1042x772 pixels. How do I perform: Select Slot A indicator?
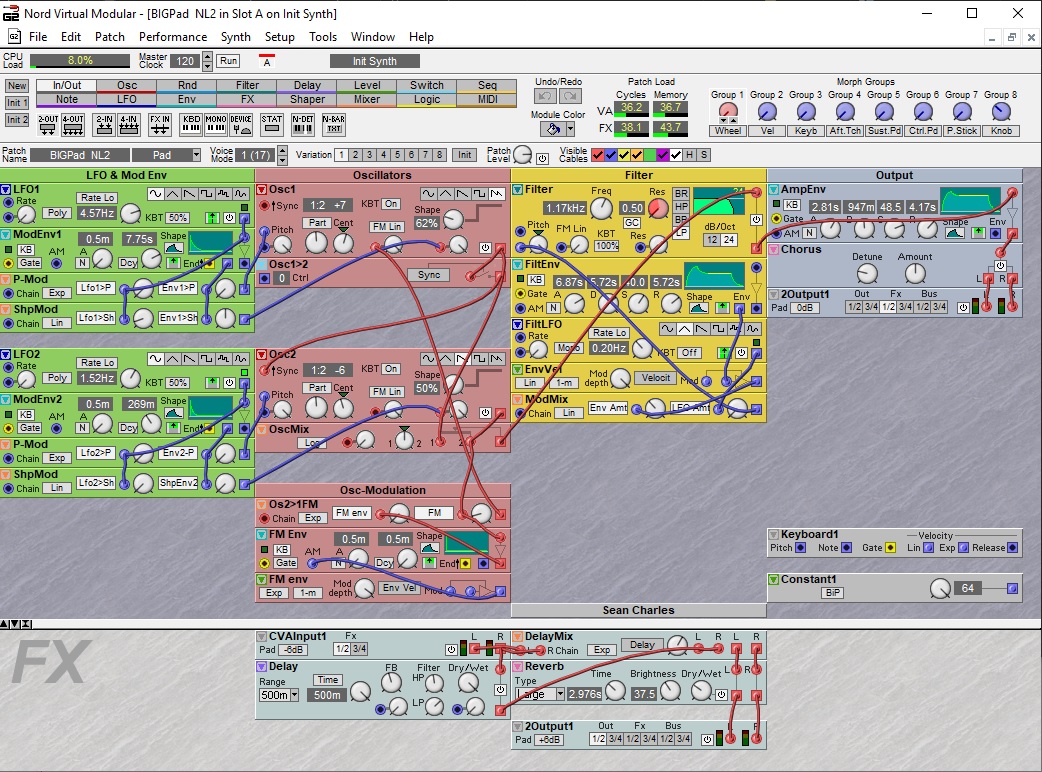click(x=266, y=61)
